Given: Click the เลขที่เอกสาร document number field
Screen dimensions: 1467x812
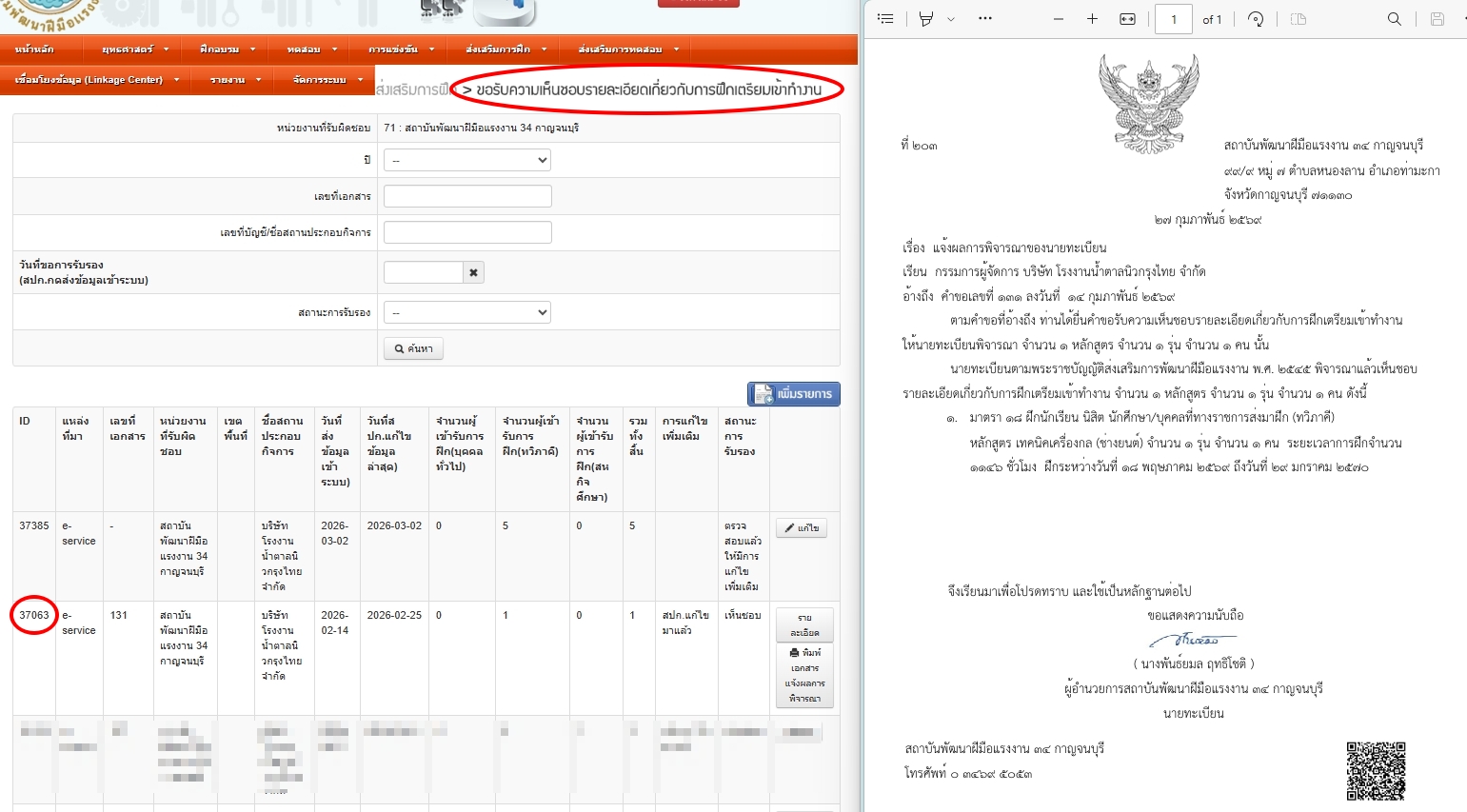Looking at the screenshot, I should tap(466, 196).
